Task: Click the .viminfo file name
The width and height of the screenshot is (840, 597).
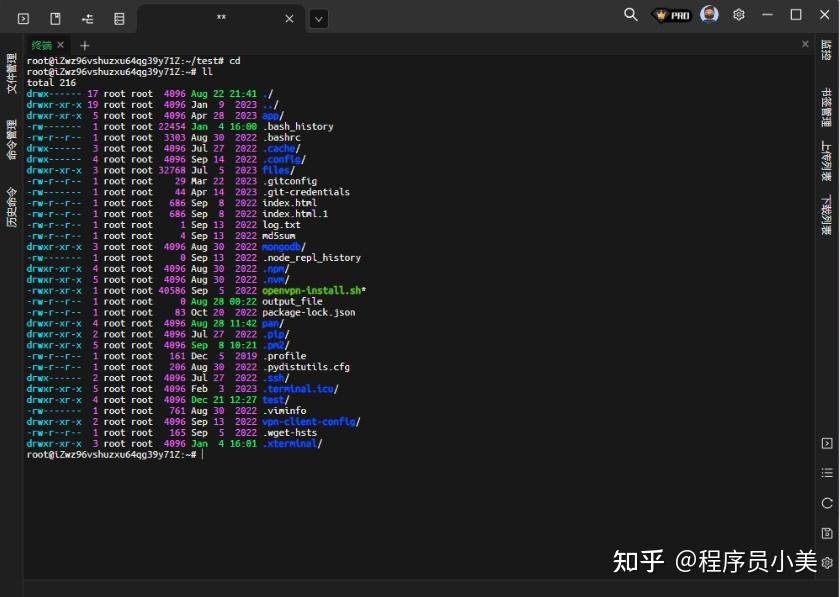Action: point(284,411)
